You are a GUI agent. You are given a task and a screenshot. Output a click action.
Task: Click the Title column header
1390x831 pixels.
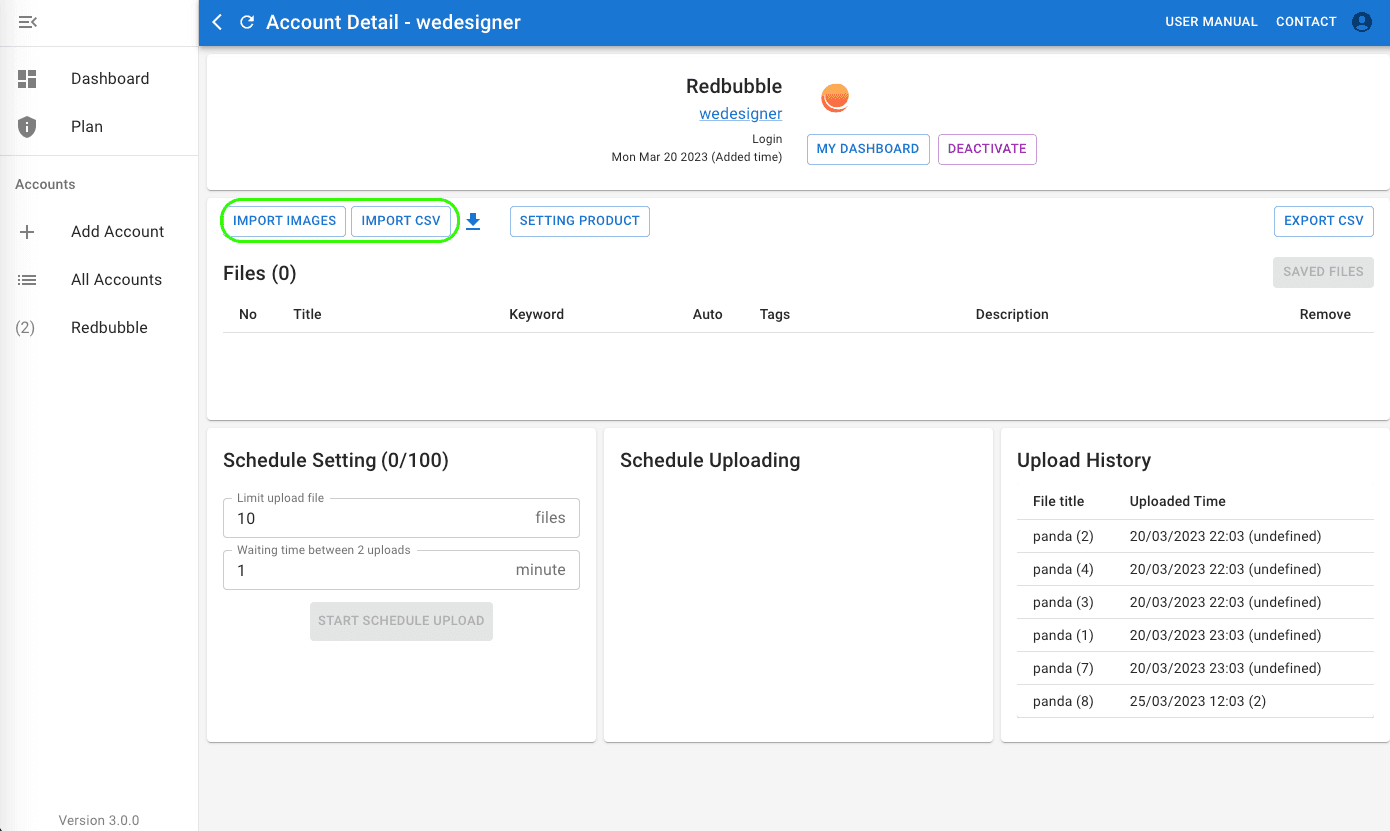coord(307,314)
